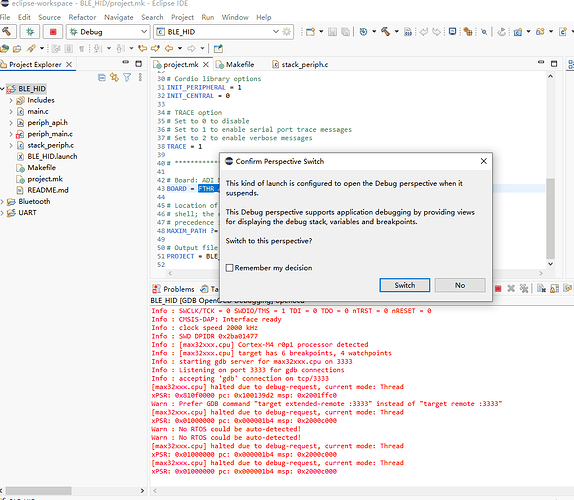Image resolution: width=574 pixels, height=500 pixels.
Task: Edit launch configuration with the gear icon
Action: pos(287,32)
